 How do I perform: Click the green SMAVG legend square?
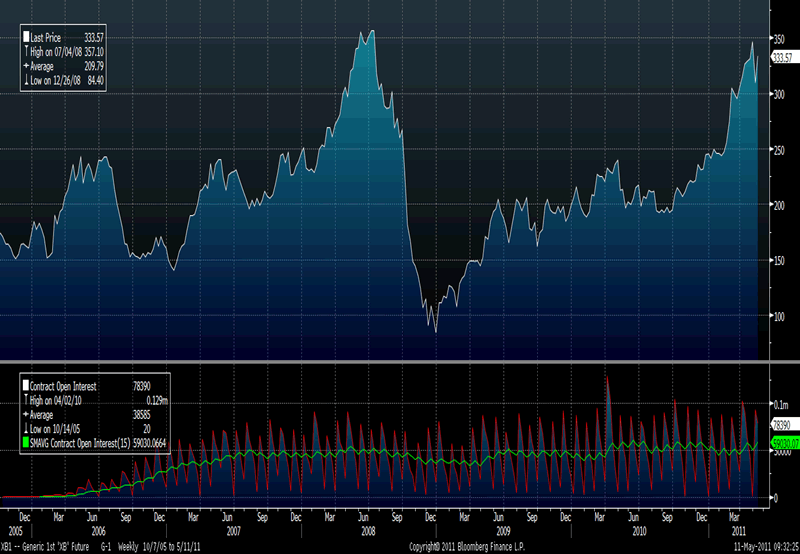(x=26, y=443)
